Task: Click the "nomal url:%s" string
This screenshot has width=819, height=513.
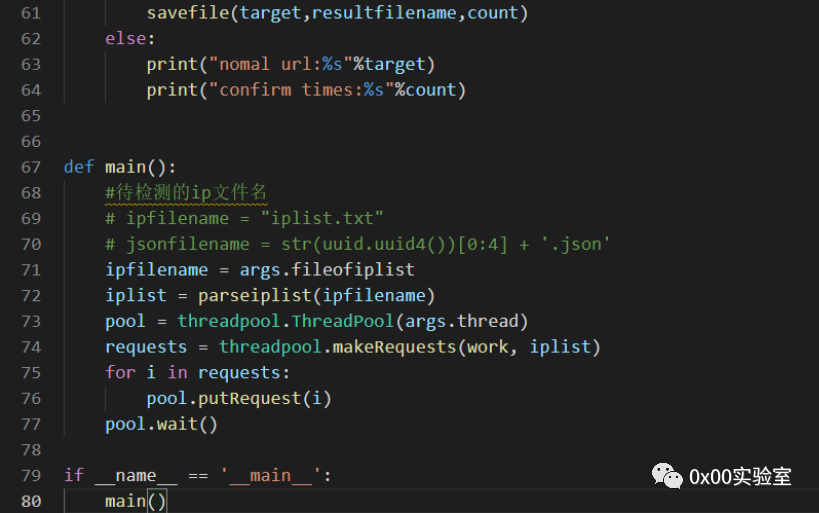Action: coord(280,64)
